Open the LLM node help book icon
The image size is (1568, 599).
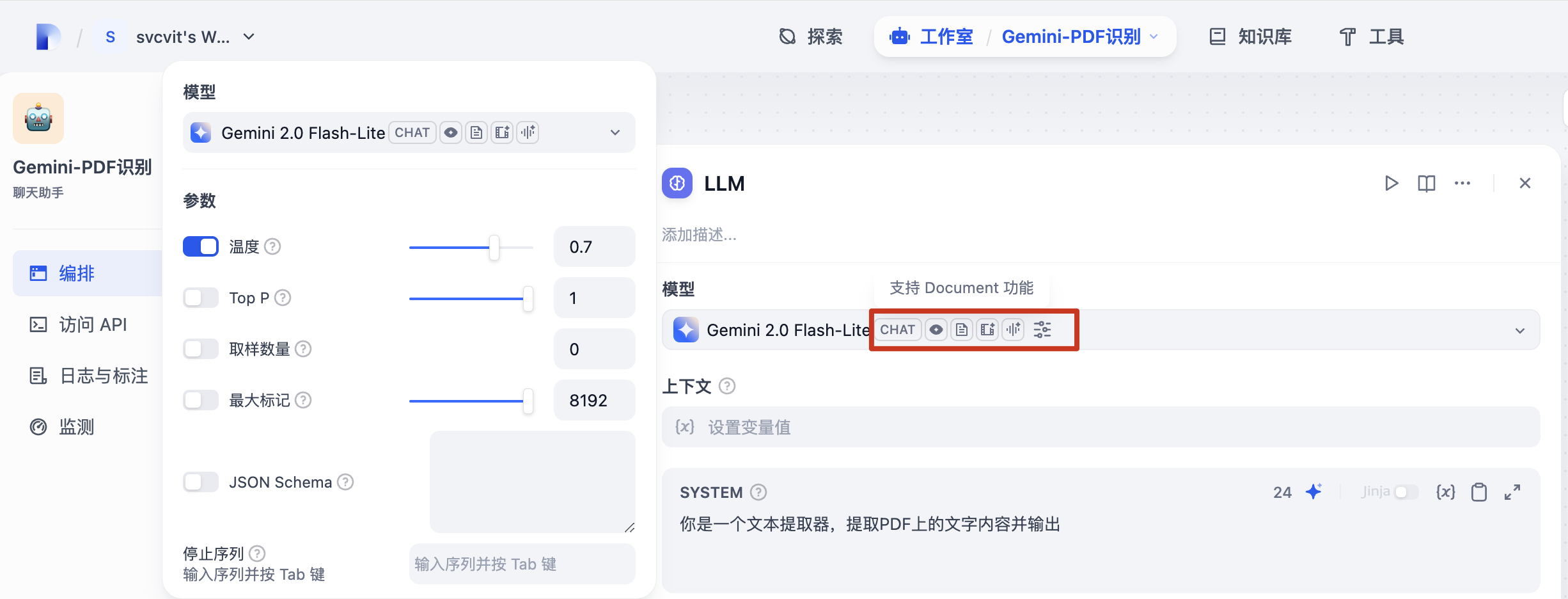click(x=1426, y=184)
